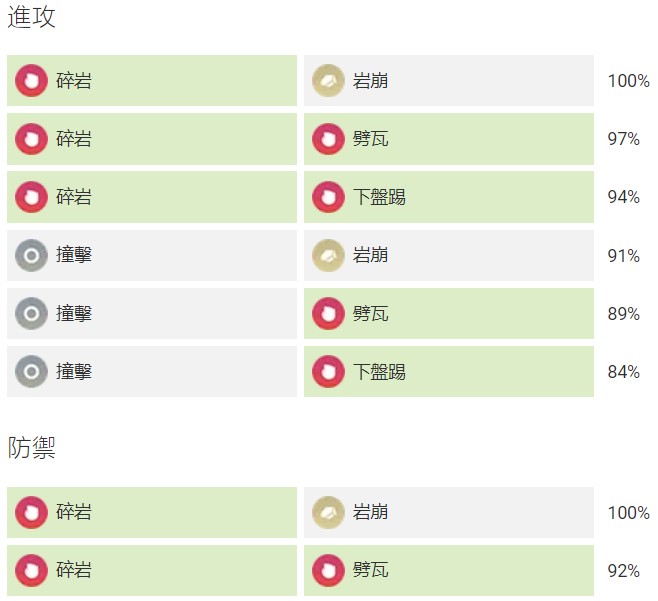Click the rock-type icon beside 岩崩 in the 防禦 section
The height and width of the screenshot is (601, 658).
[x=328, y=512]
